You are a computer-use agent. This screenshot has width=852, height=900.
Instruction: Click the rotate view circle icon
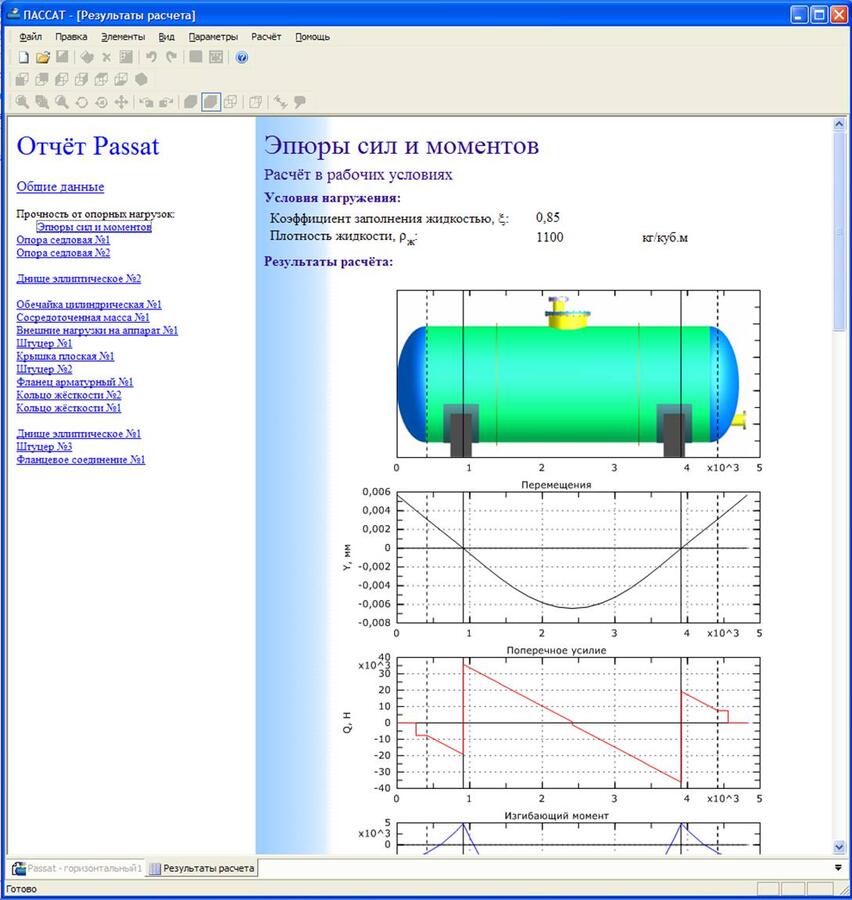tap(82, 102)
